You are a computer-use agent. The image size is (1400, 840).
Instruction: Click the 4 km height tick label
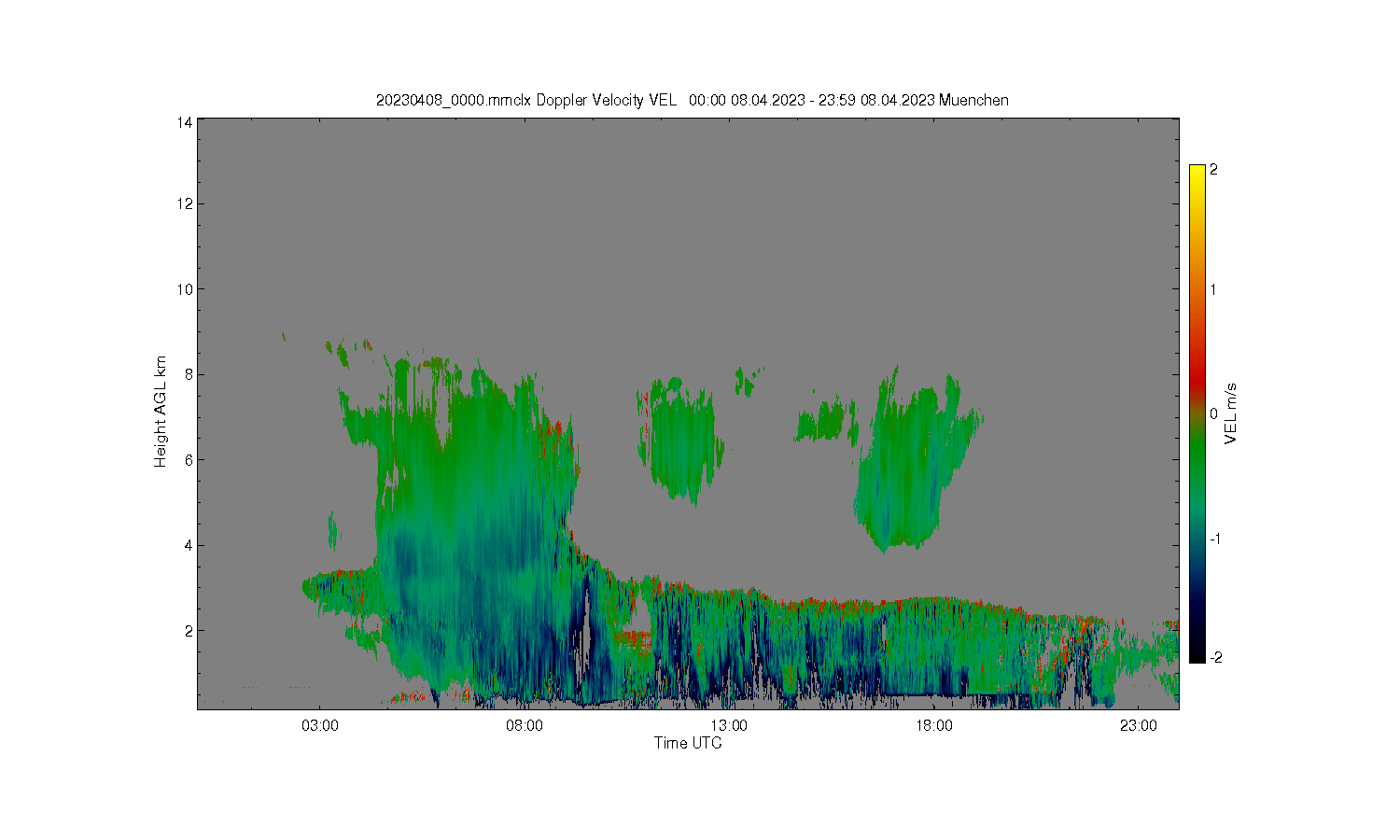pyautogui.click(x=189, y=545)
